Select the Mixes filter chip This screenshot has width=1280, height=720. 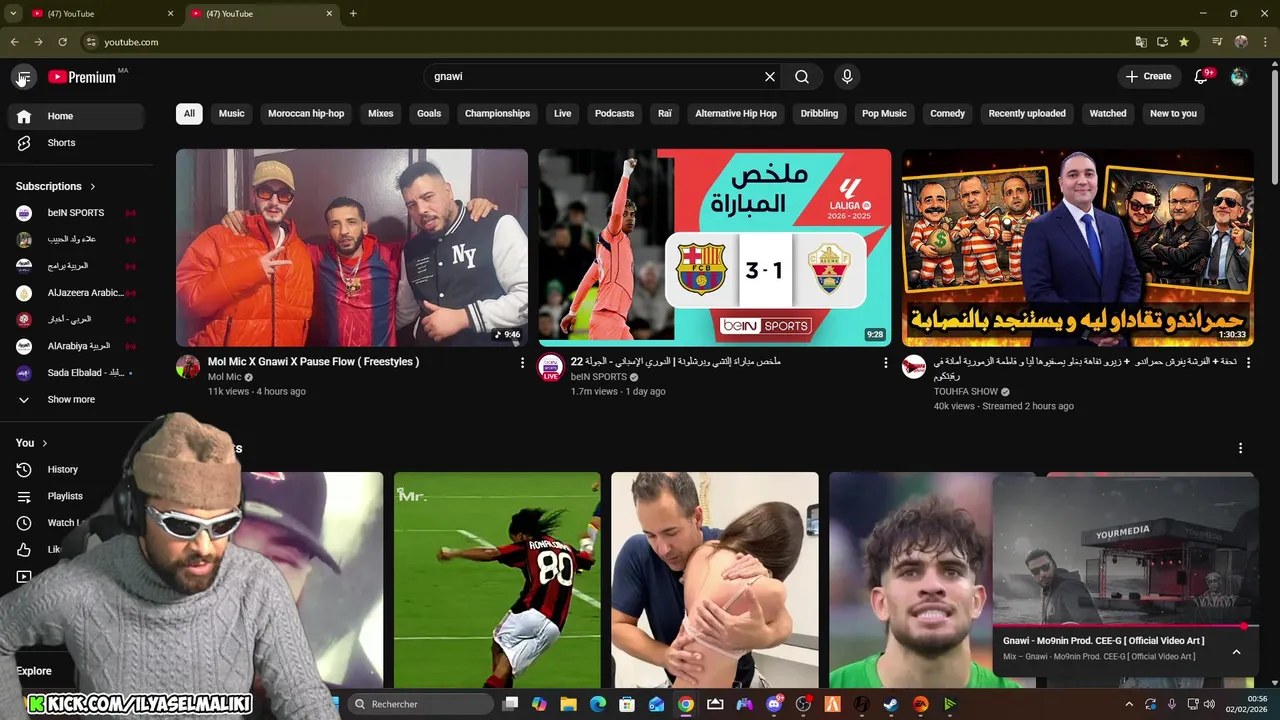tap(381, 114)
